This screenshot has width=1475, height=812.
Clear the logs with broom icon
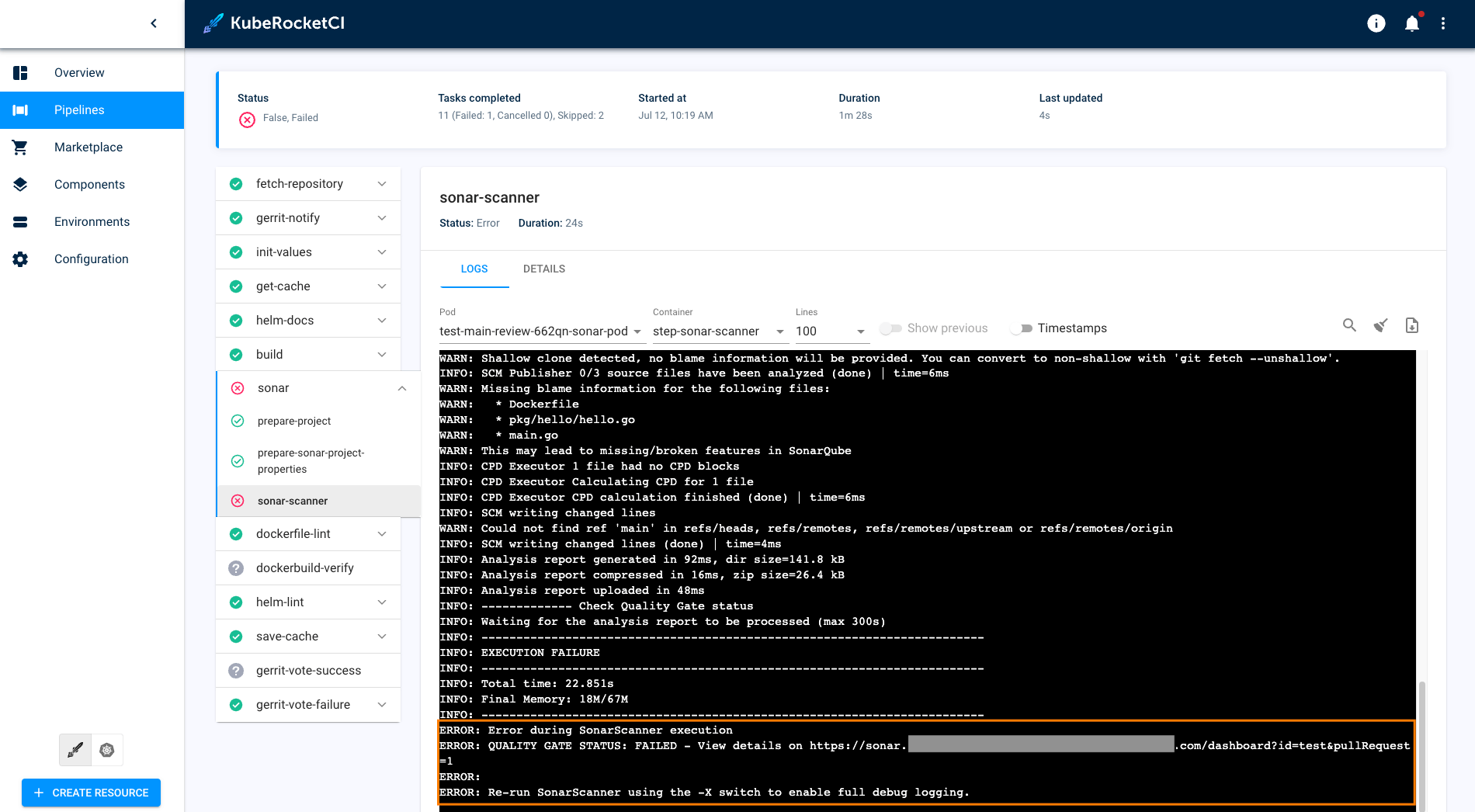coord(1380,325)
